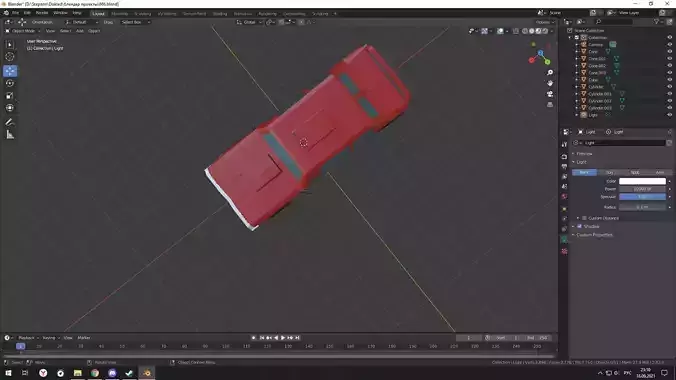
Task: Switch perspective/orthographic grid icon
Action: pos(550,105)
